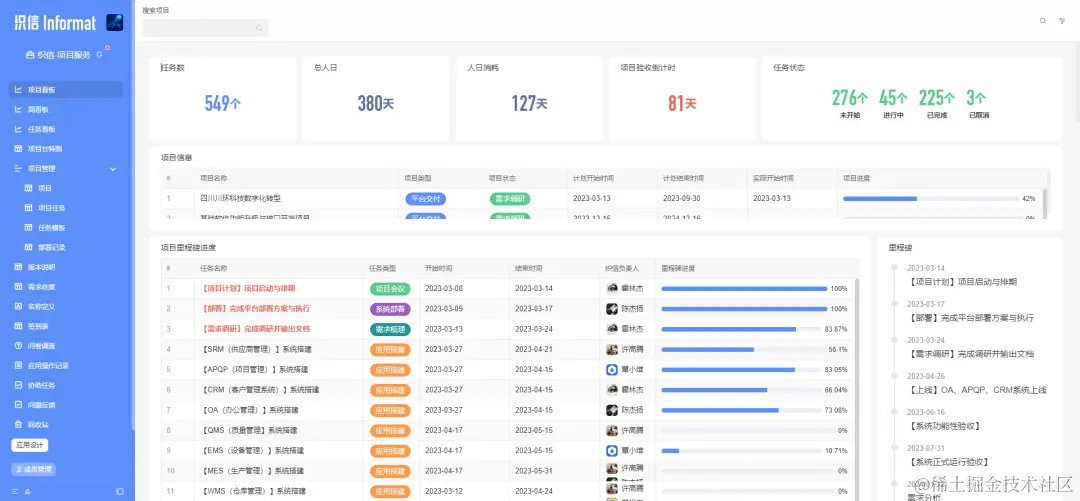Click the grid icon beside 任务模板 submenu
This screenshot has width=1080, height=501.
[x=29, y=227]
